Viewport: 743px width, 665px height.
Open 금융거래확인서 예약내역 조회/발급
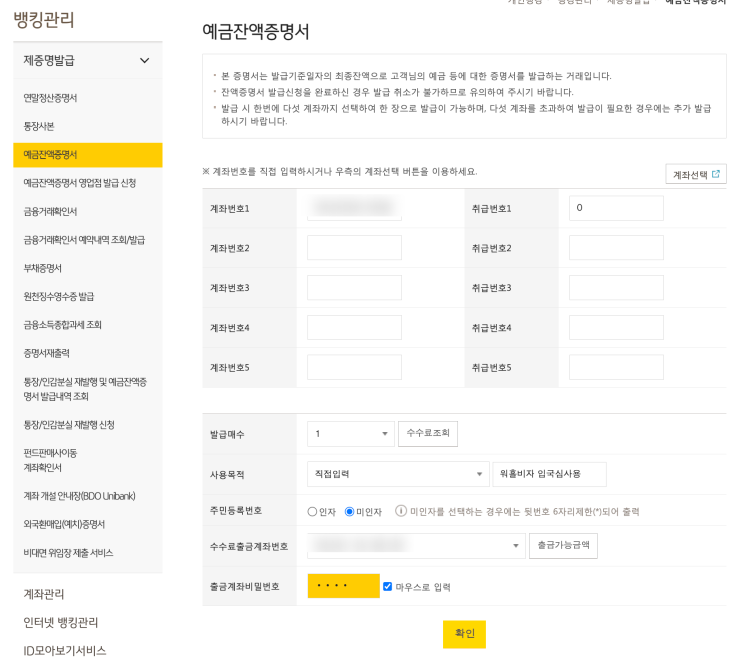tap(84, 240)
